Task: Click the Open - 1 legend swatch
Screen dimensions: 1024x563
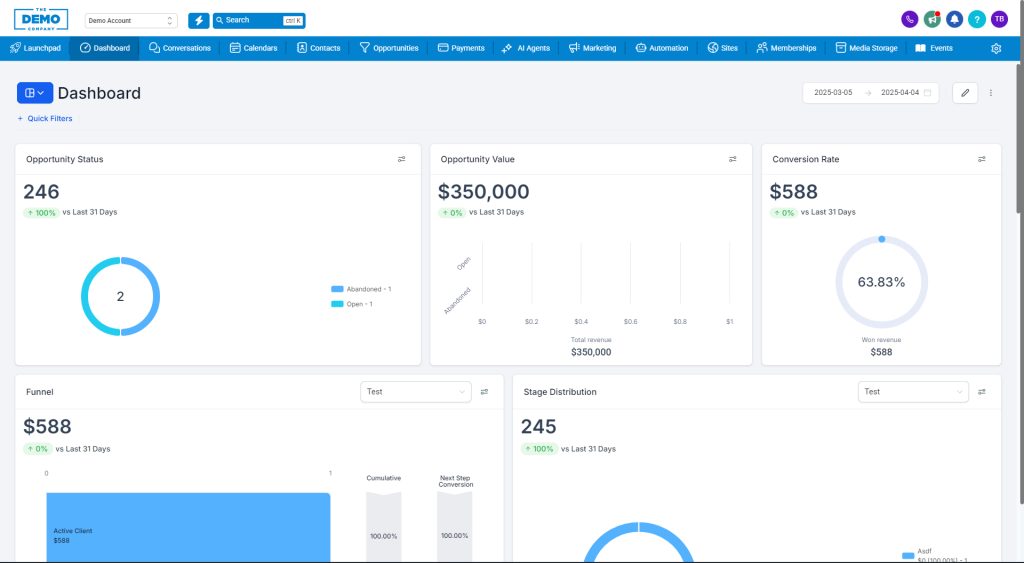Action: [337, 304]
